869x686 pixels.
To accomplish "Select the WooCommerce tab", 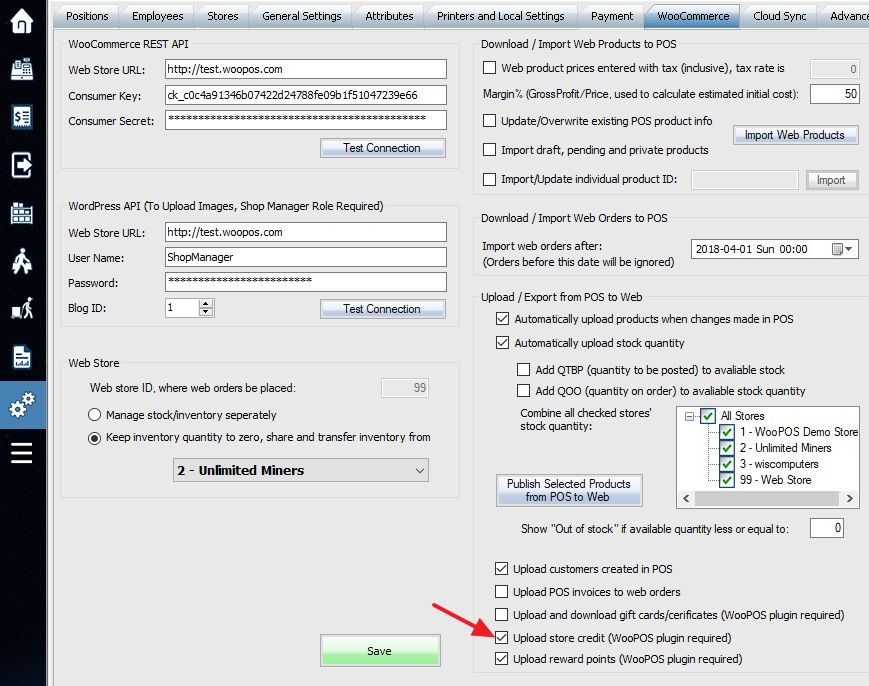I will 693,16.
